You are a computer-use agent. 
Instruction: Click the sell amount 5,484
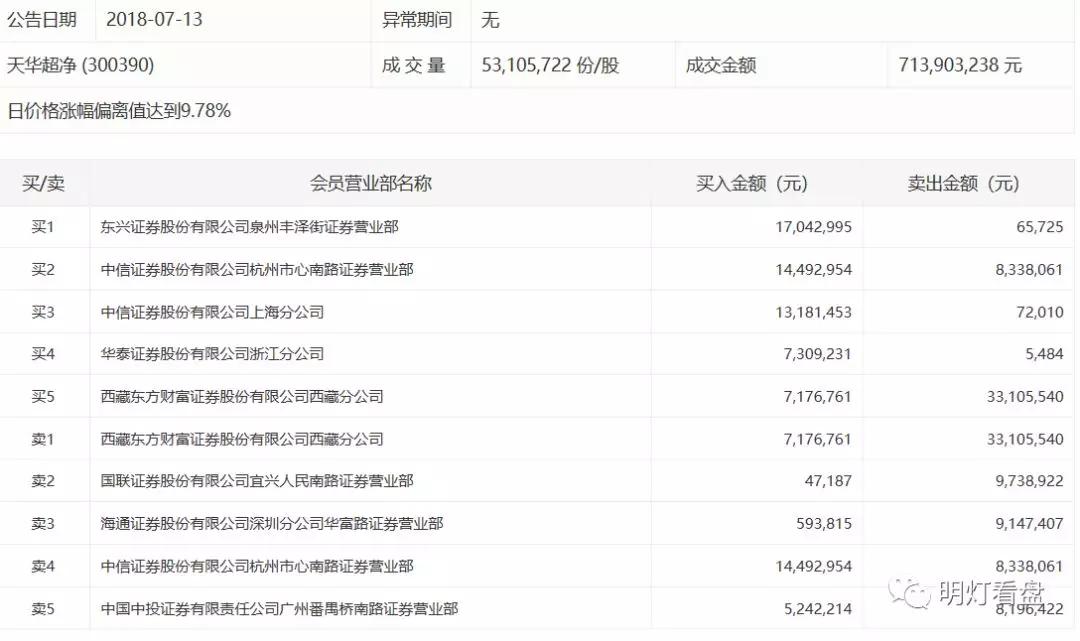click(x=1044, y=354)
